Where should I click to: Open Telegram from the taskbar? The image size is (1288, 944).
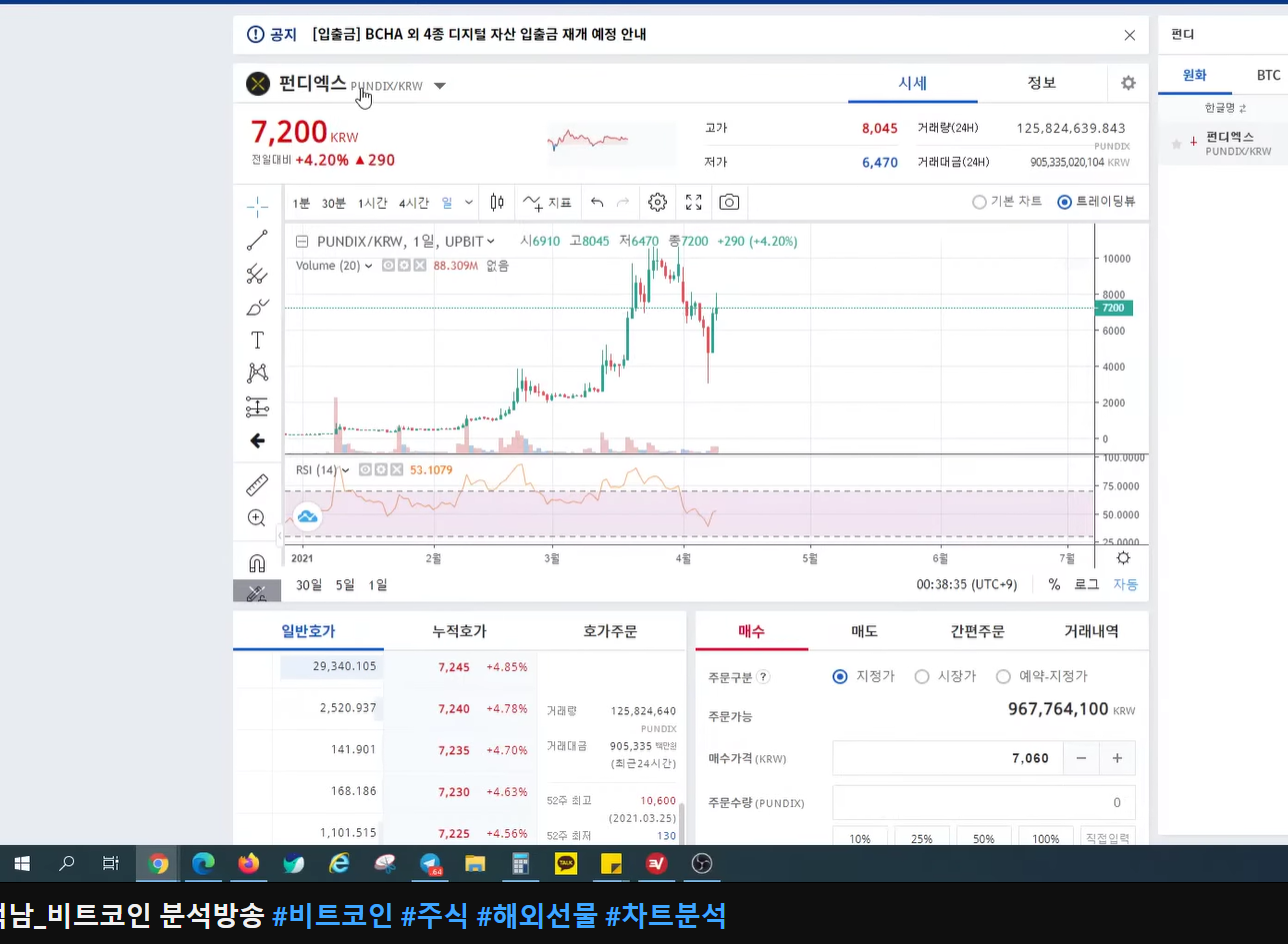tap(430, 863)
